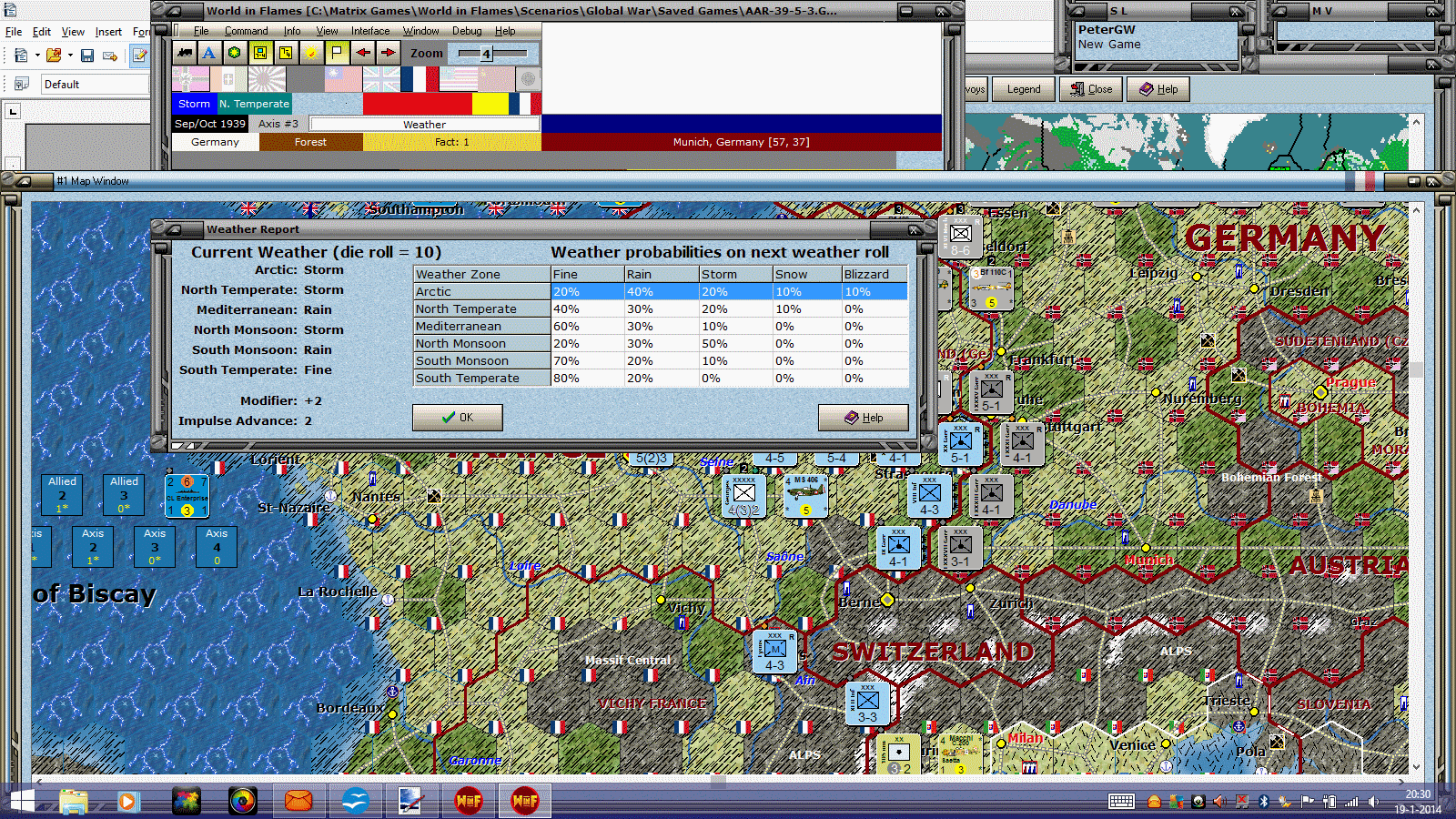This screenshot has width=1456, height=819.
Task: Click OK in the Weather Report dialog
Action: point(458,418)
